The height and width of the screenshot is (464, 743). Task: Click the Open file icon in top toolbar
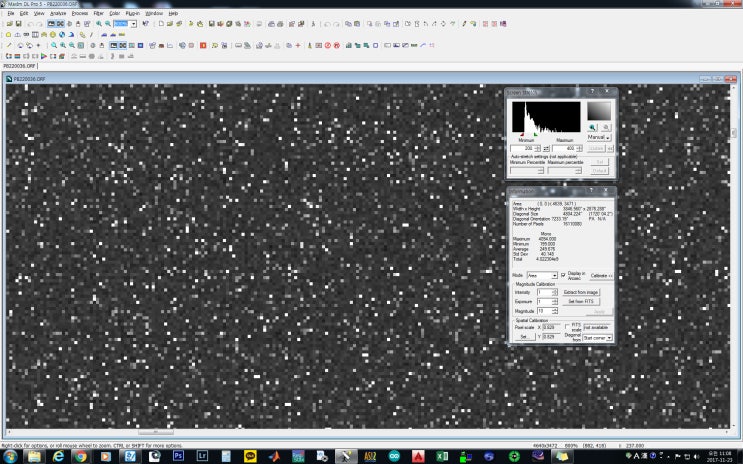coord(9,24)
